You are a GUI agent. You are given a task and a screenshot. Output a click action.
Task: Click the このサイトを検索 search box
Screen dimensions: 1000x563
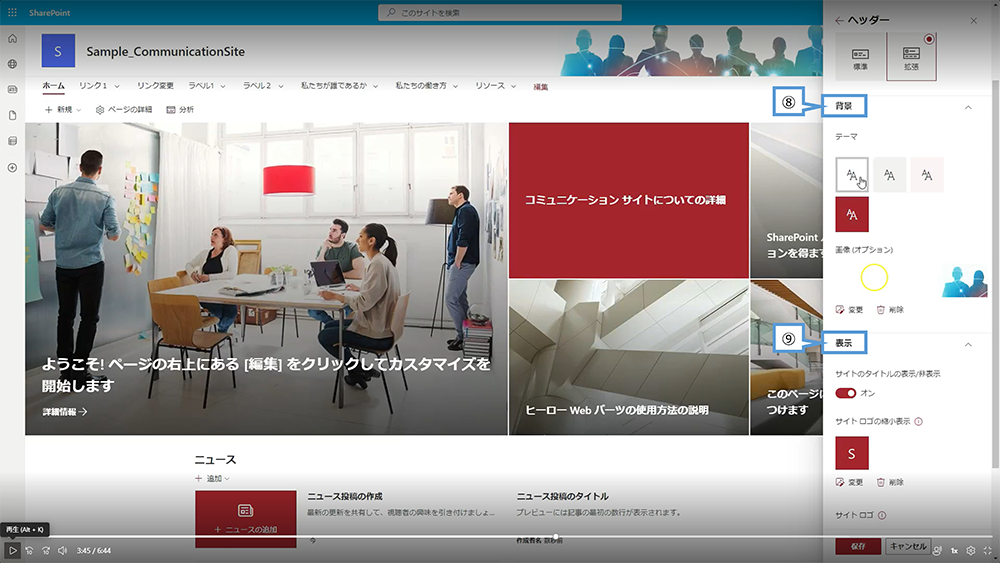pyautogui.click(x=500, y=13)
